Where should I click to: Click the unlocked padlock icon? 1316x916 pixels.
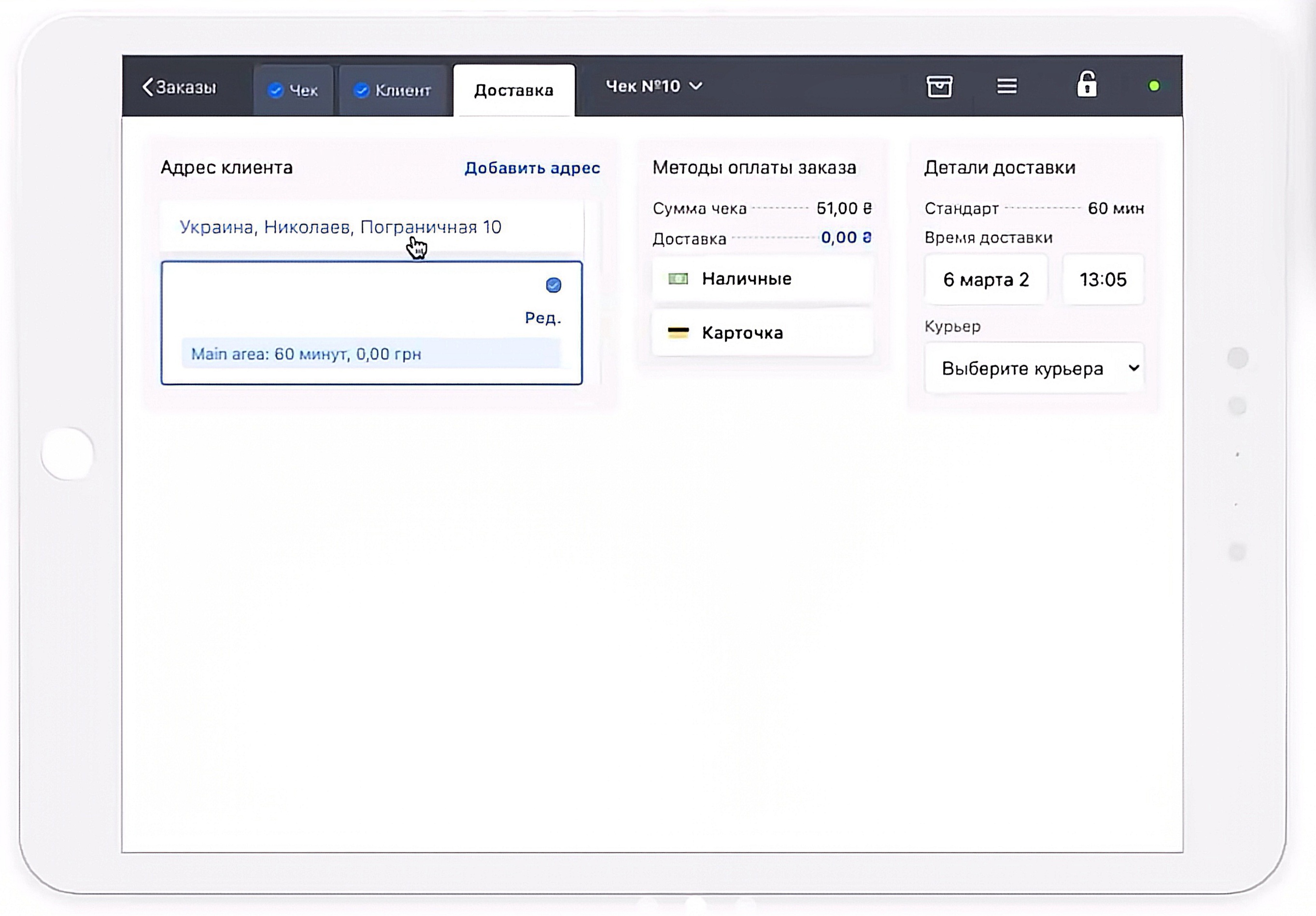(1087, 85)
